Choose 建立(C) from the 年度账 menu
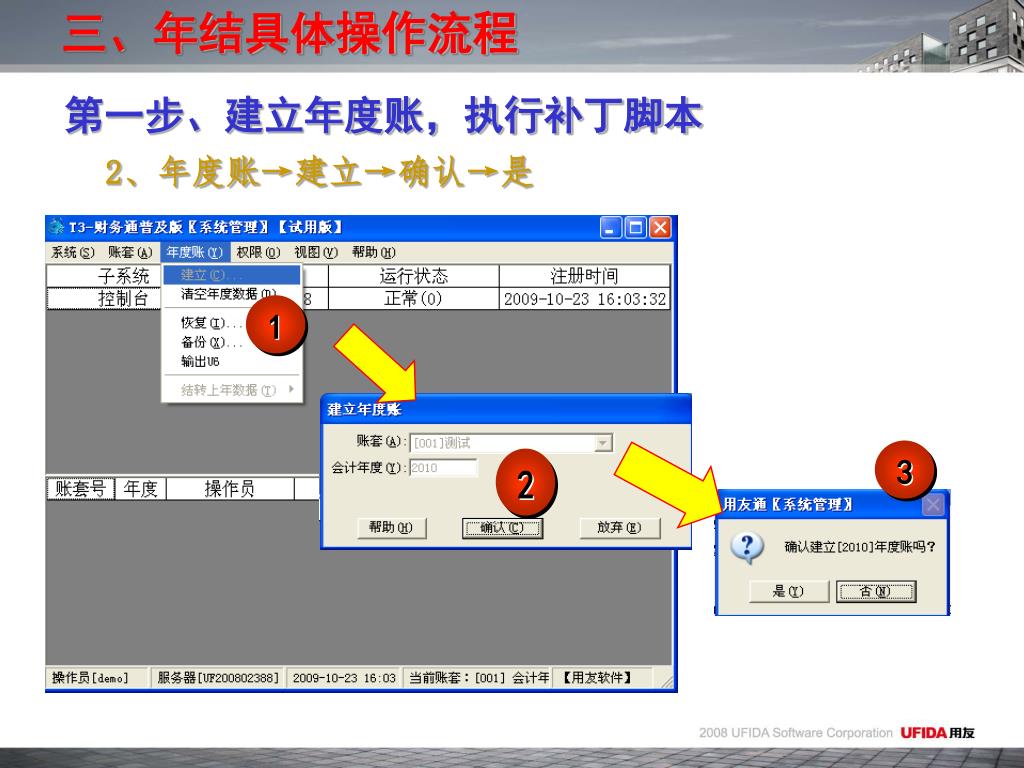The image size is (1024, 768). pyautogui.click(x=232, y=275)
